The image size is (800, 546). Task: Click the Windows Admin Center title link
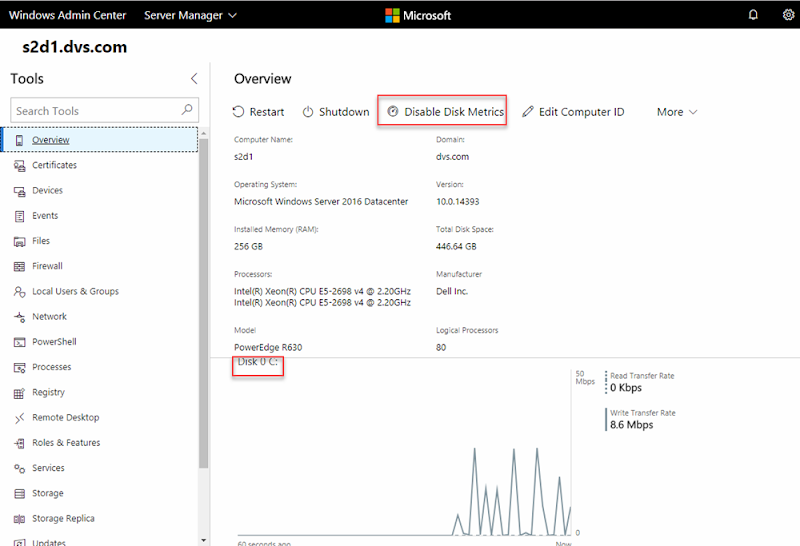pyautogui.click(x=67, y=15)
